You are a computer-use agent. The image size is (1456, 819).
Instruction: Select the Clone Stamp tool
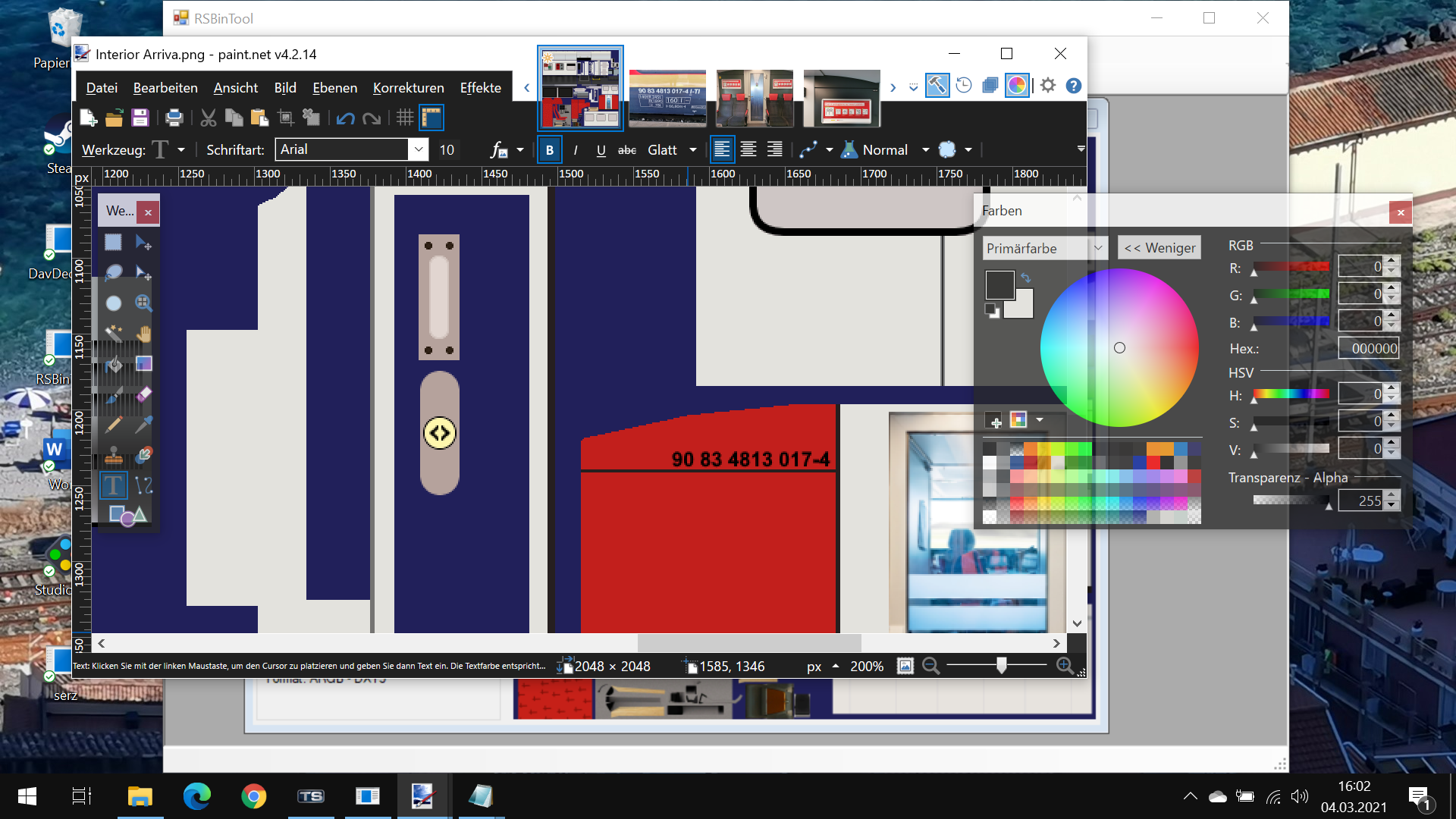114,455
